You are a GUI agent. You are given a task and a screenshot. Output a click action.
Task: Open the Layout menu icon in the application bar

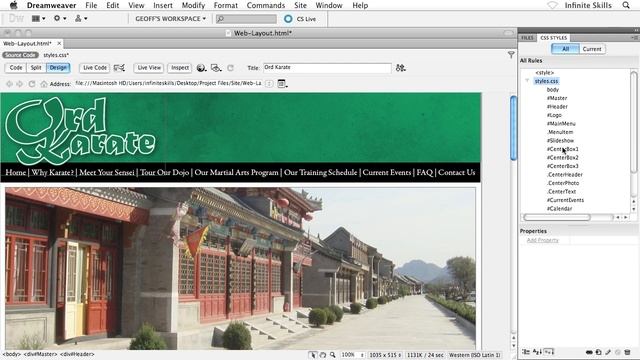point(38,18)
